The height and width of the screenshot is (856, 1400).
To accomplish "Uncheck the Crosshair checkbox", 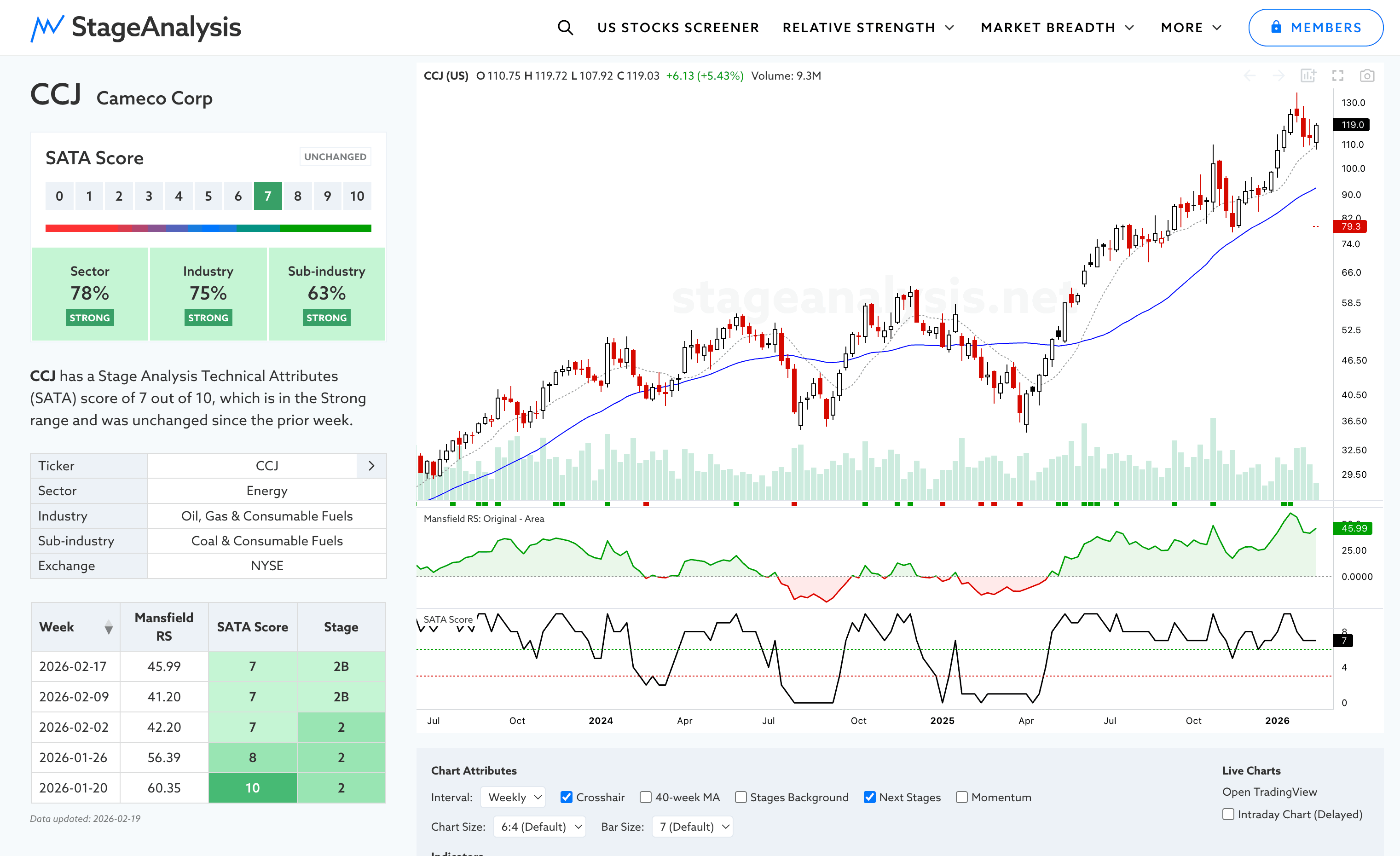I will point(567,797).
